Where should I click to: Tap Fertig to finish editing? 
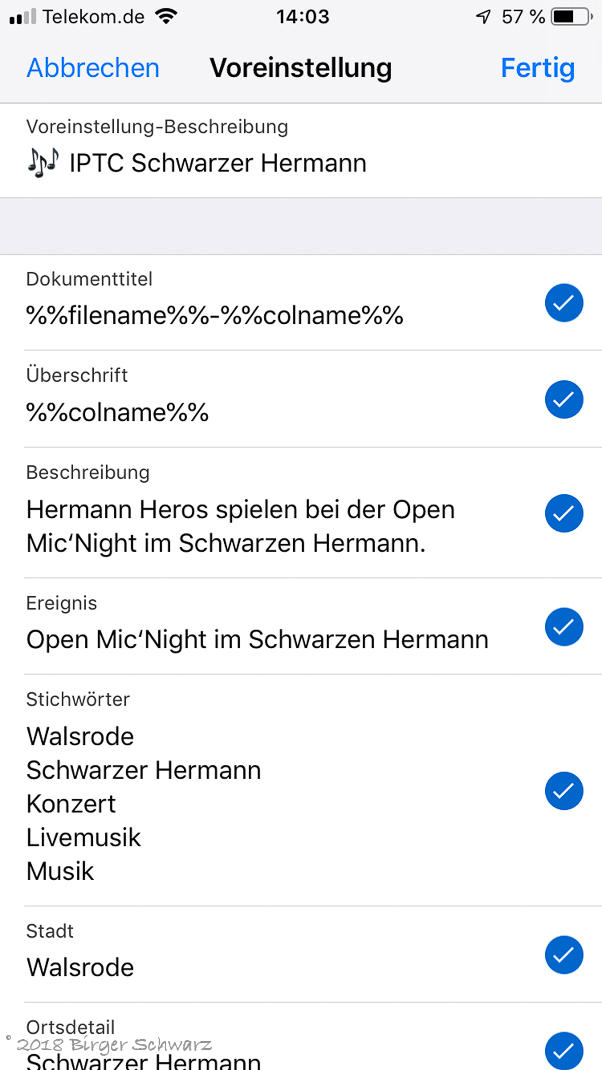[537, 68]
